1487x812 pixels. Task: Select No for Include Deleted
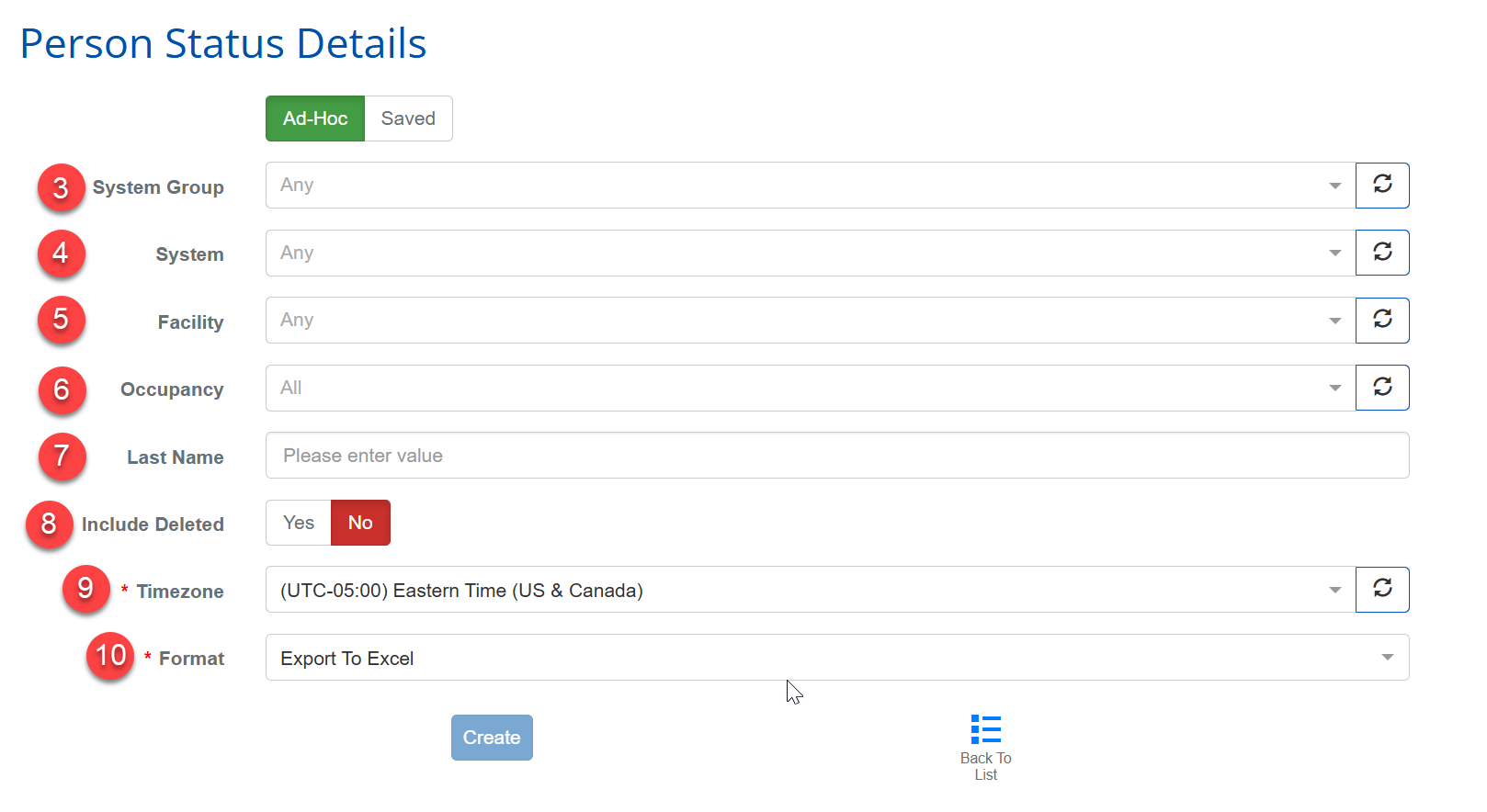coord(360,523)
